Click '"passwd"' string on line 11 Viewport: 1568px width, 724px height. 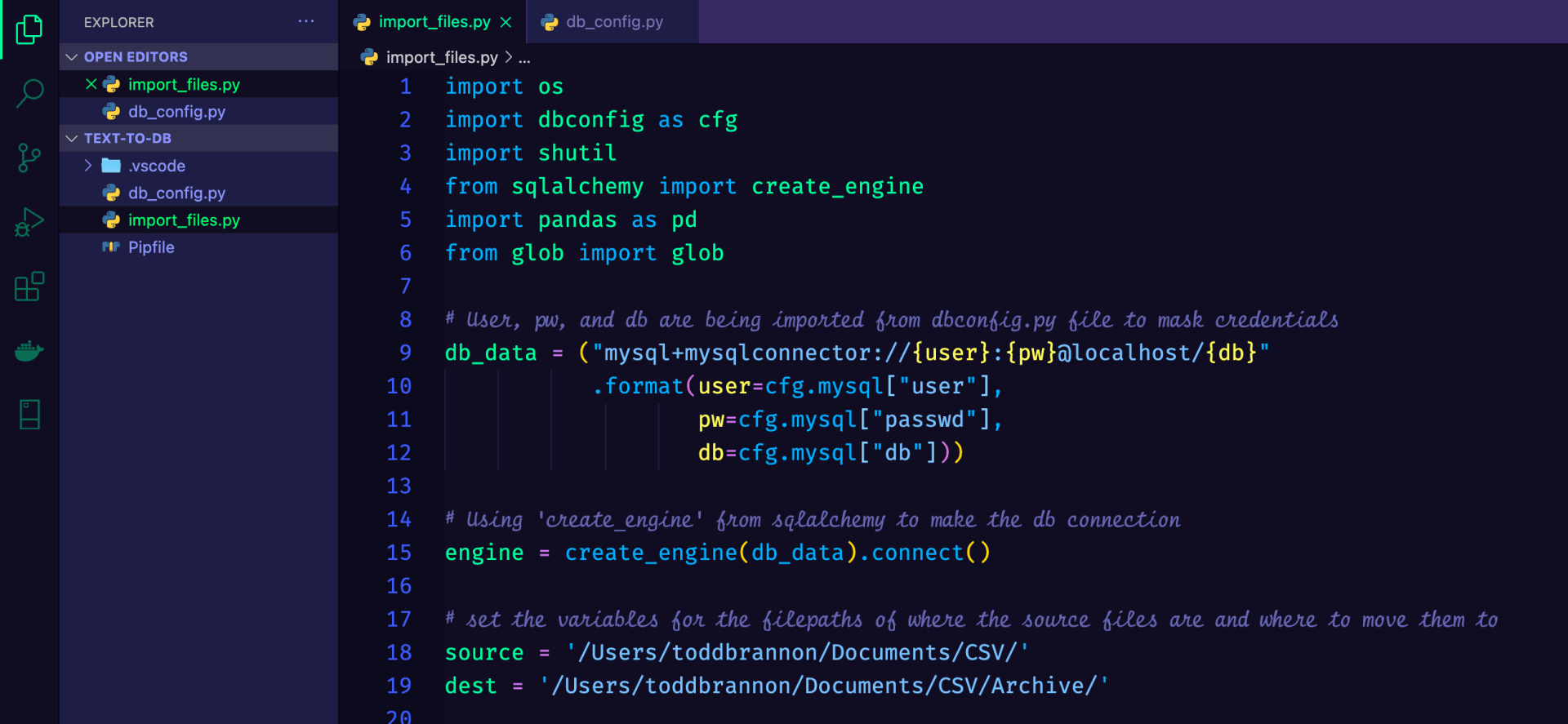coord(924,420)
